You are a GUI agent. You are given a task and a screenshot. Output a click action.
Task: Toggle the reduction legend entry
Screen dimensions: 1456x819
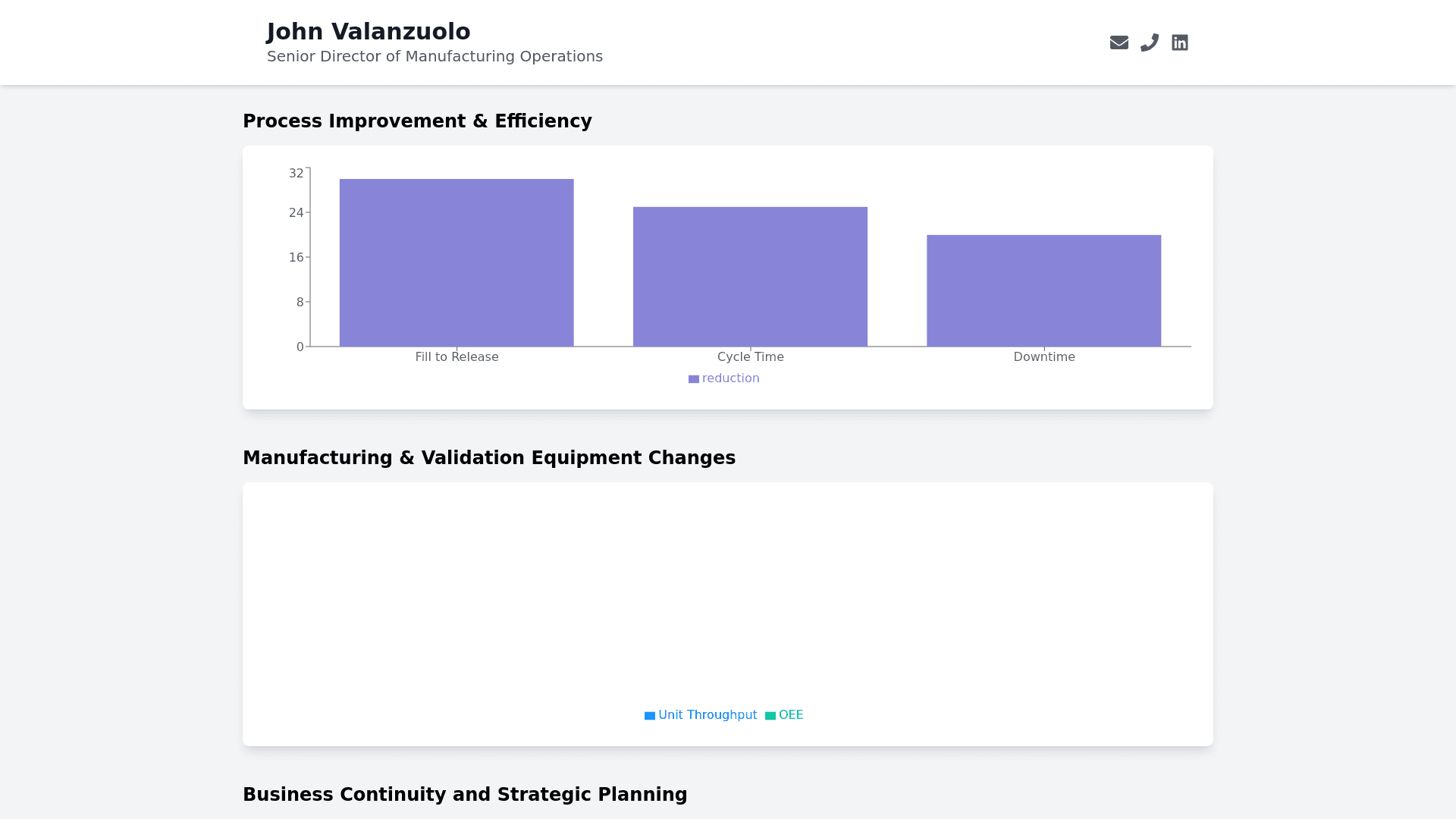(x=730, y=378)
